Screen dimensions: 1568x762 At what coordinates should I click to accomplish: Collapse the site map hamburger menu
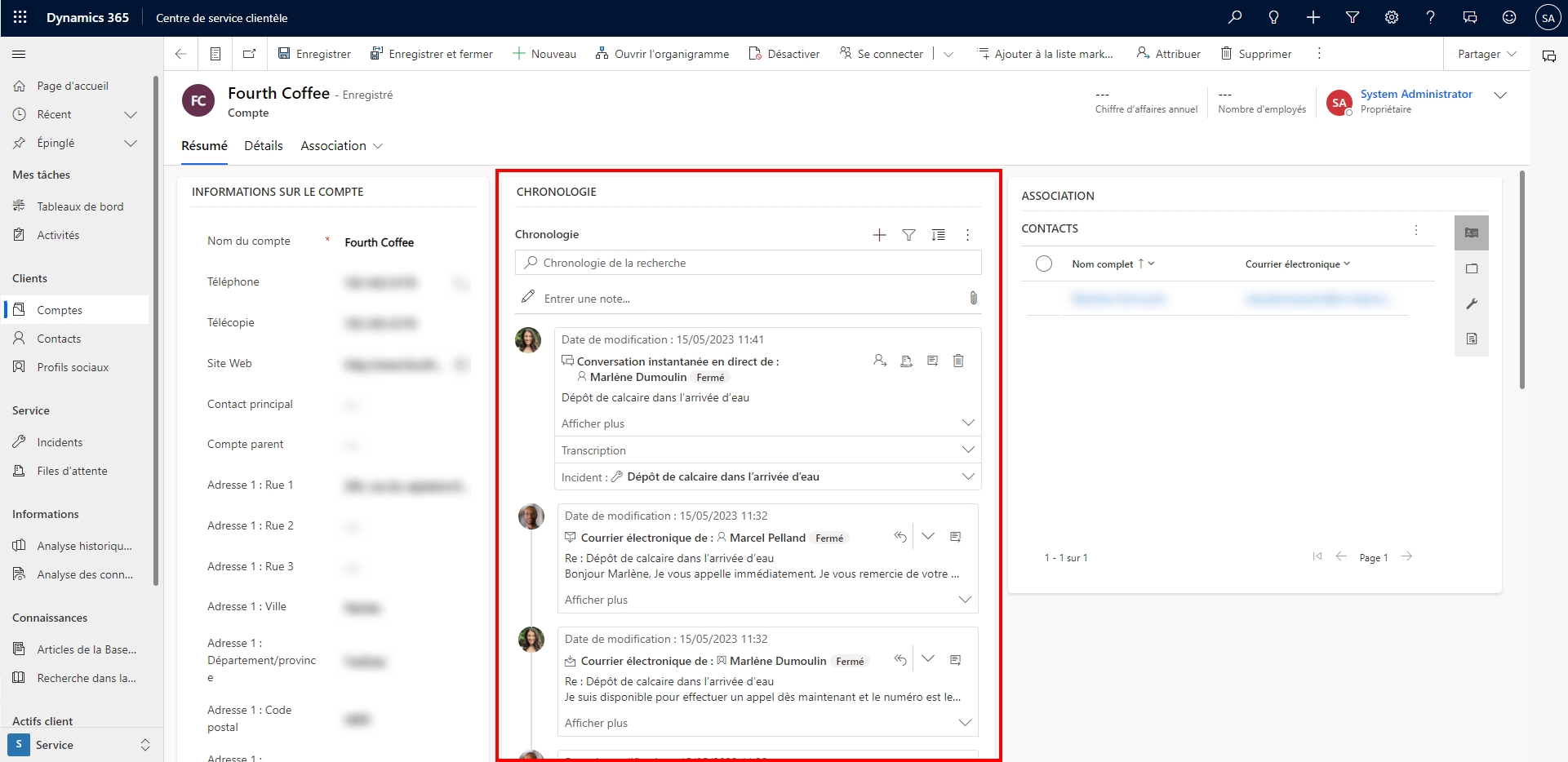coord(19,54)
